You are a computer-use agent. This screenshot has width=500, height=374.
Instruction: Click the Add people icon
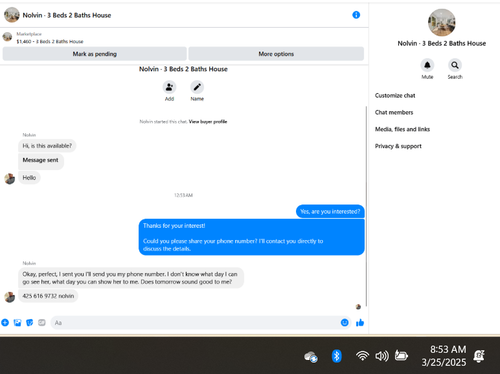(169, 87)
